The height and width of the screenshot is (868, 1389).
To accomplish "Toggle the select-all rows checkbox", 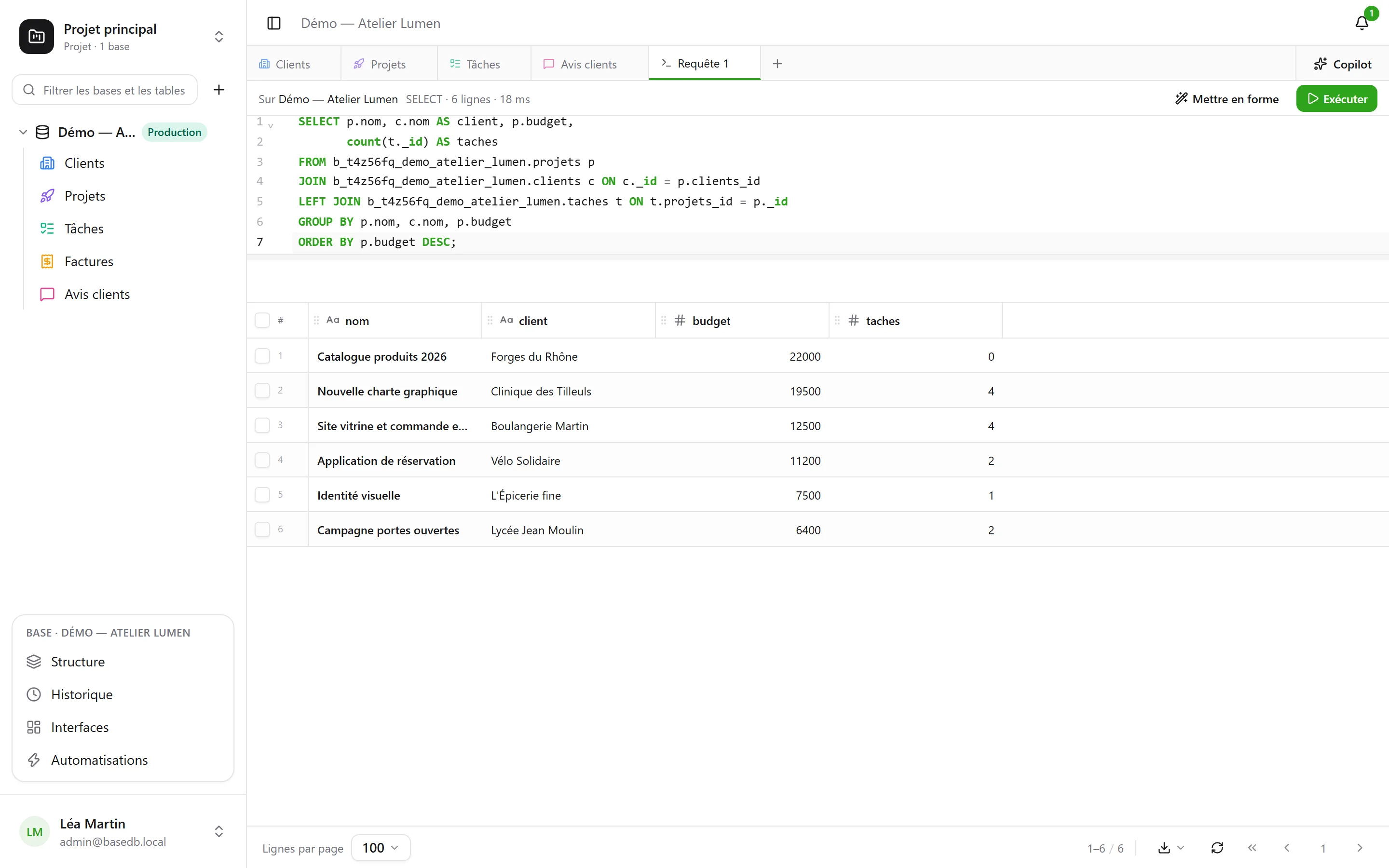I will [262, 320].
